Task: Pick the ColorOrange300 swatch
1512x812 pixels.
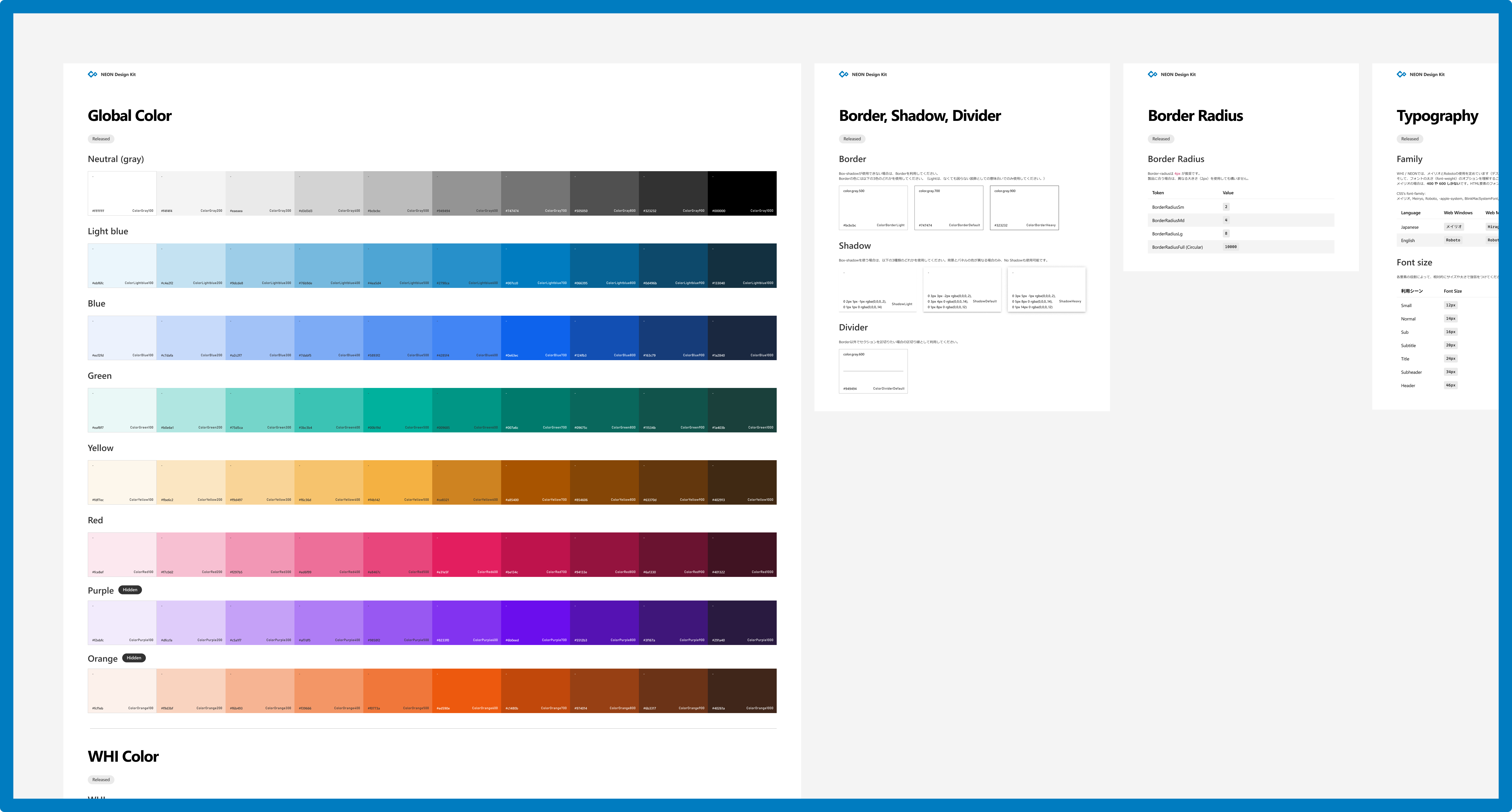Action: (x=260, y=691)
